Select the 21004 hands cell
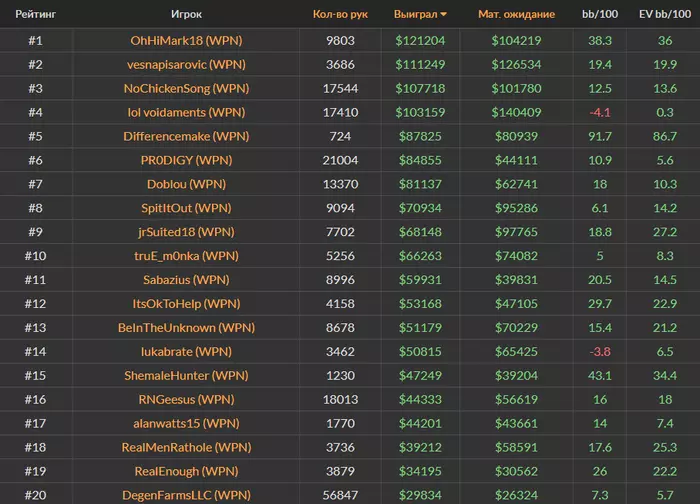Screen dimensions: 700x504 (340, 160)
